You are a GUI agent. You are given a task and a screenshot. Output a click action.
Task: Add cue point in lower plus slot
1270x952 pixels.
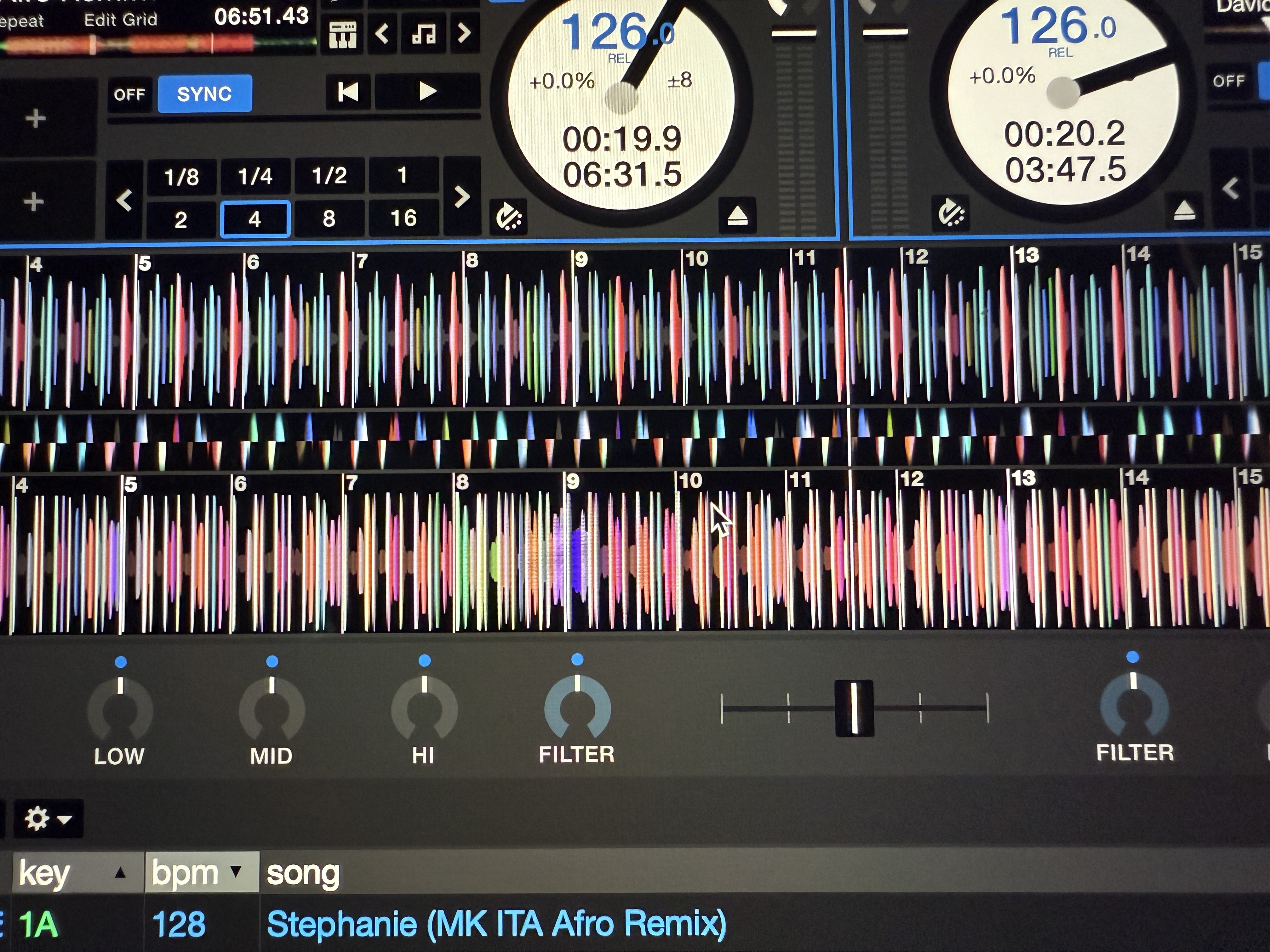coord(34,201)
